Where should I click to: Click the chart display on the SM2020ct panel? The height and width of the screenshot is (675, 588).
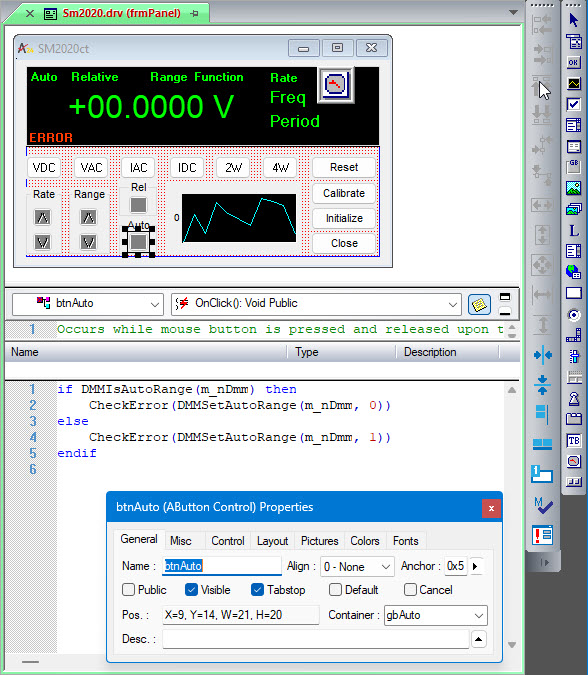[x=239, y=218]
